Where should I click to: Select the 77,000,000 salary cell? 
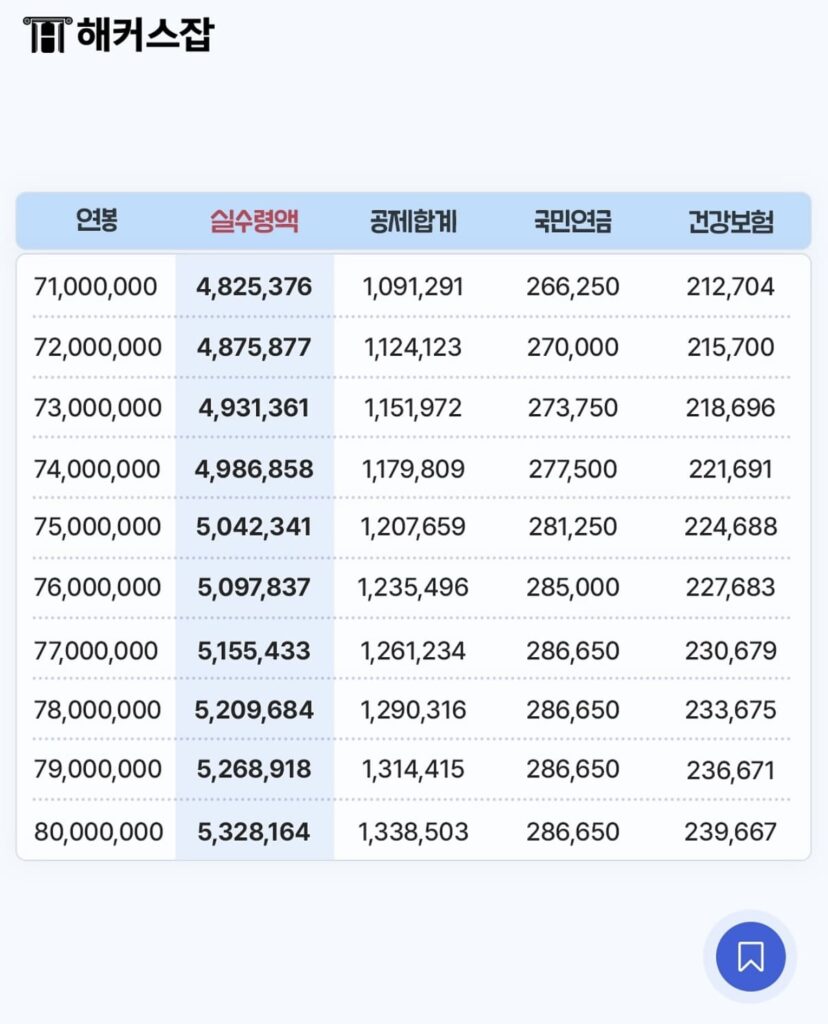point(96,651)
